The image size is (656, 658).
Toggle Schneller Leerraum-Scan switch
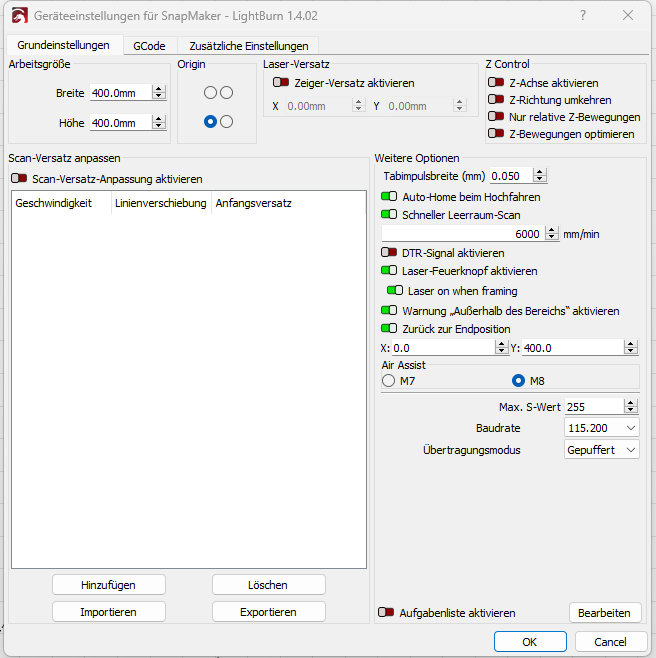(x=389, y=214)
